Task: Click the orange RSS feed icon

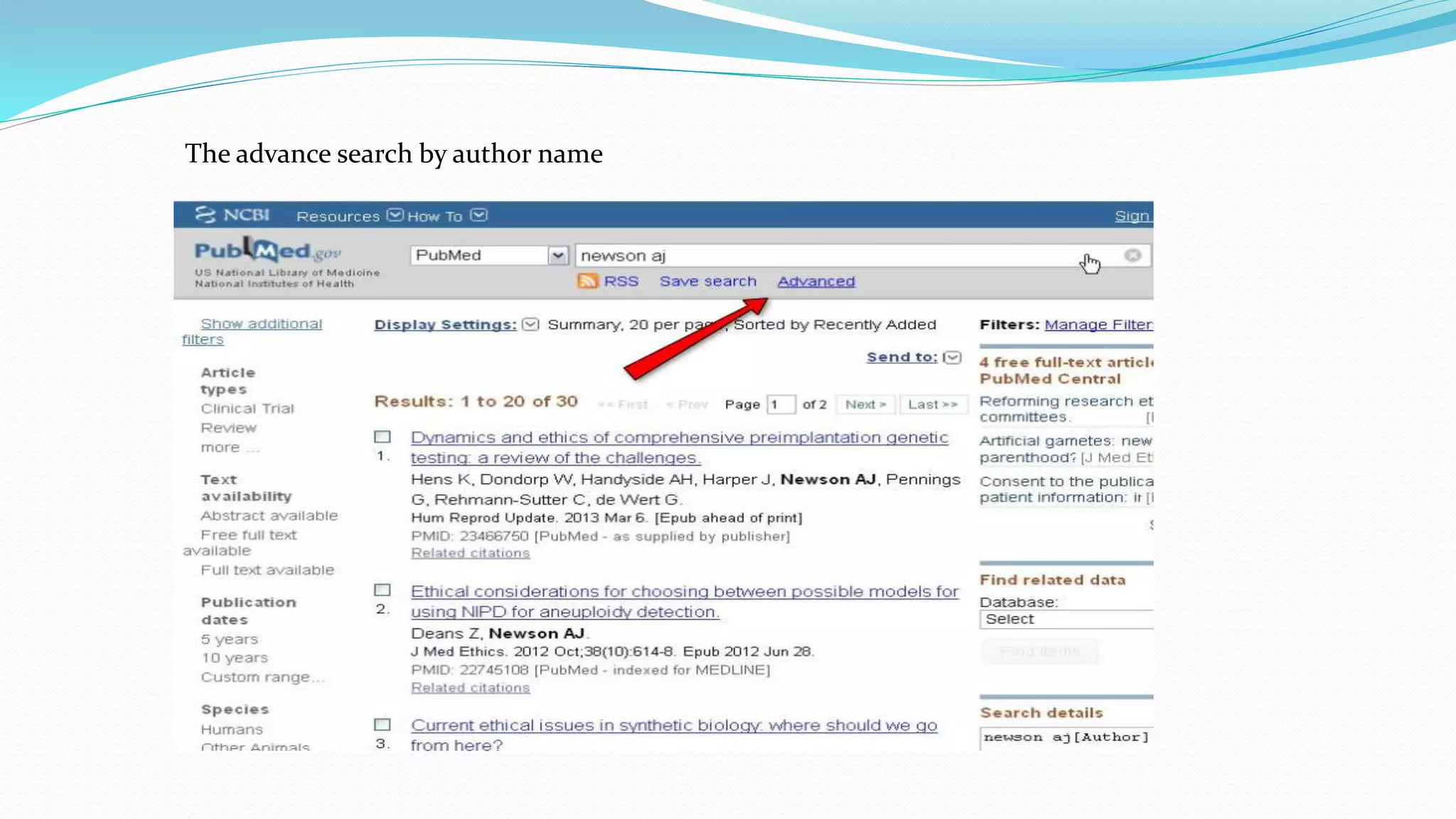Action: coord(587,281)
